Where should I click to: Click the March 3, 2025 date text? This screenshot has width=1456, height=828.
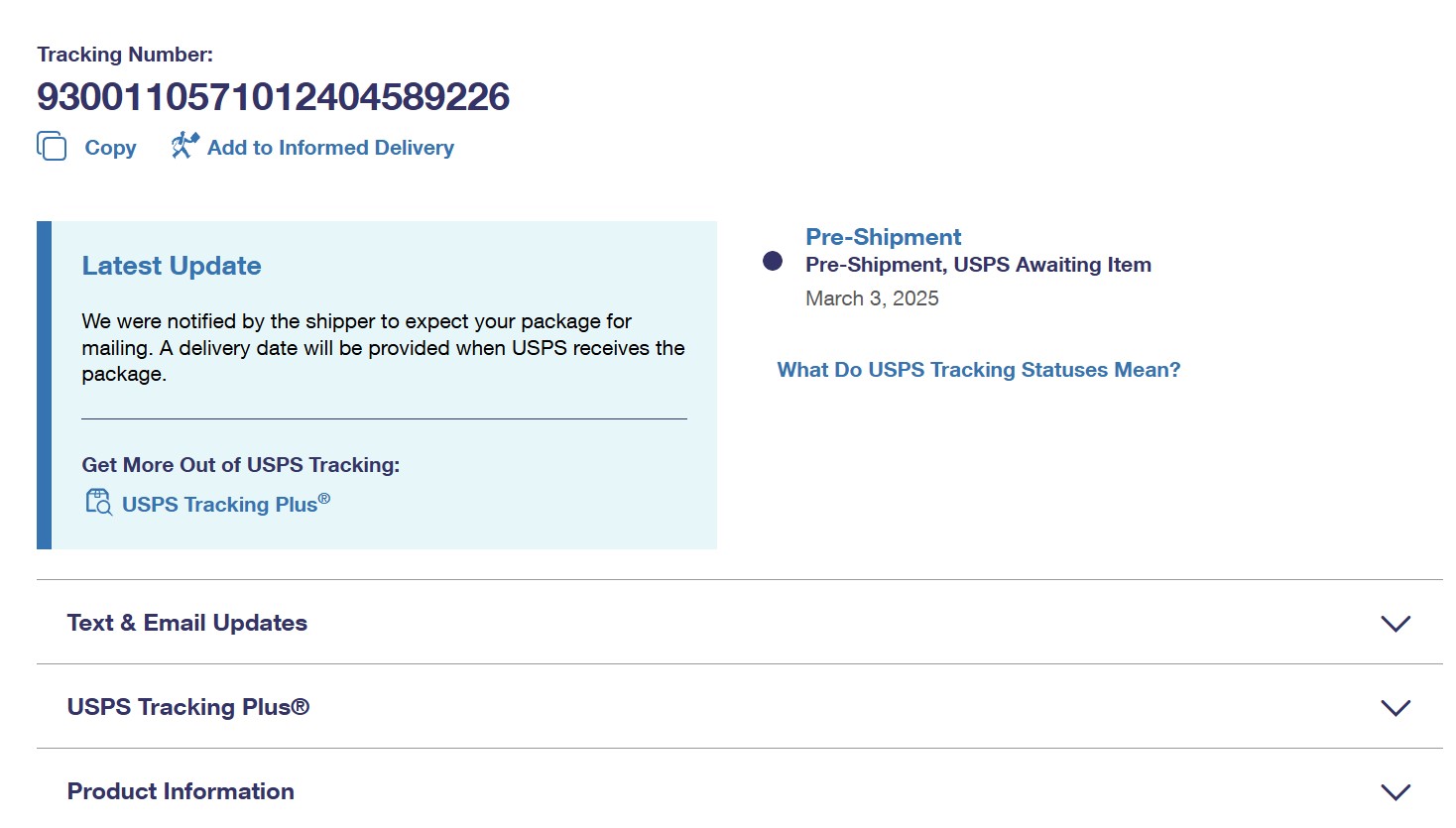(x=872, y=298)
